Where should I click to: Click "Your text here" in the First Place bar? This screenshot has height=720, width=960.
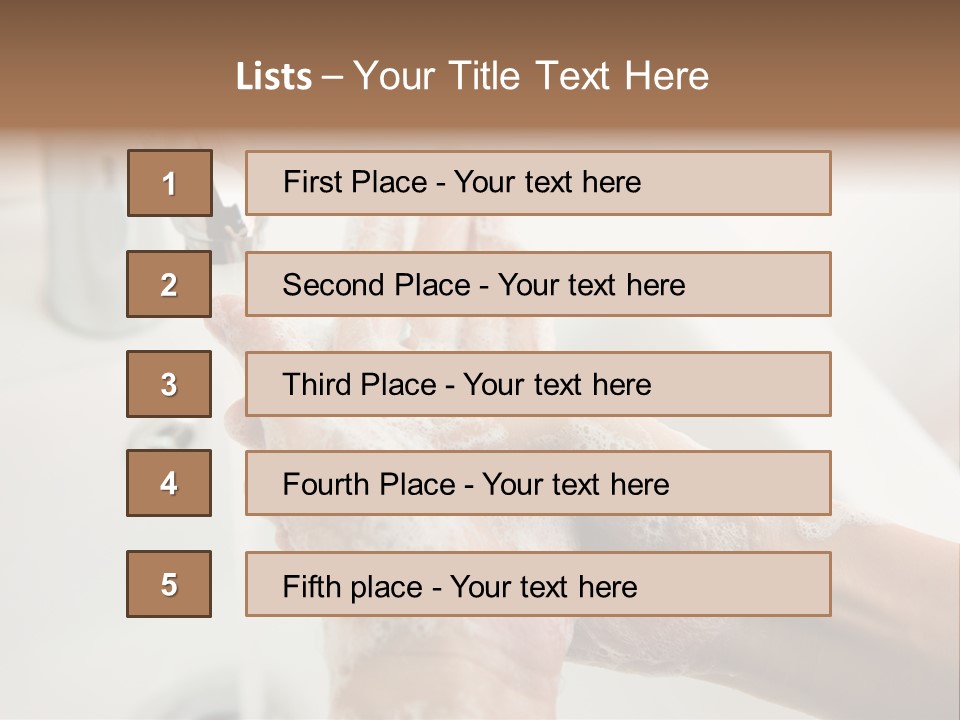click(x=547, y=182)
